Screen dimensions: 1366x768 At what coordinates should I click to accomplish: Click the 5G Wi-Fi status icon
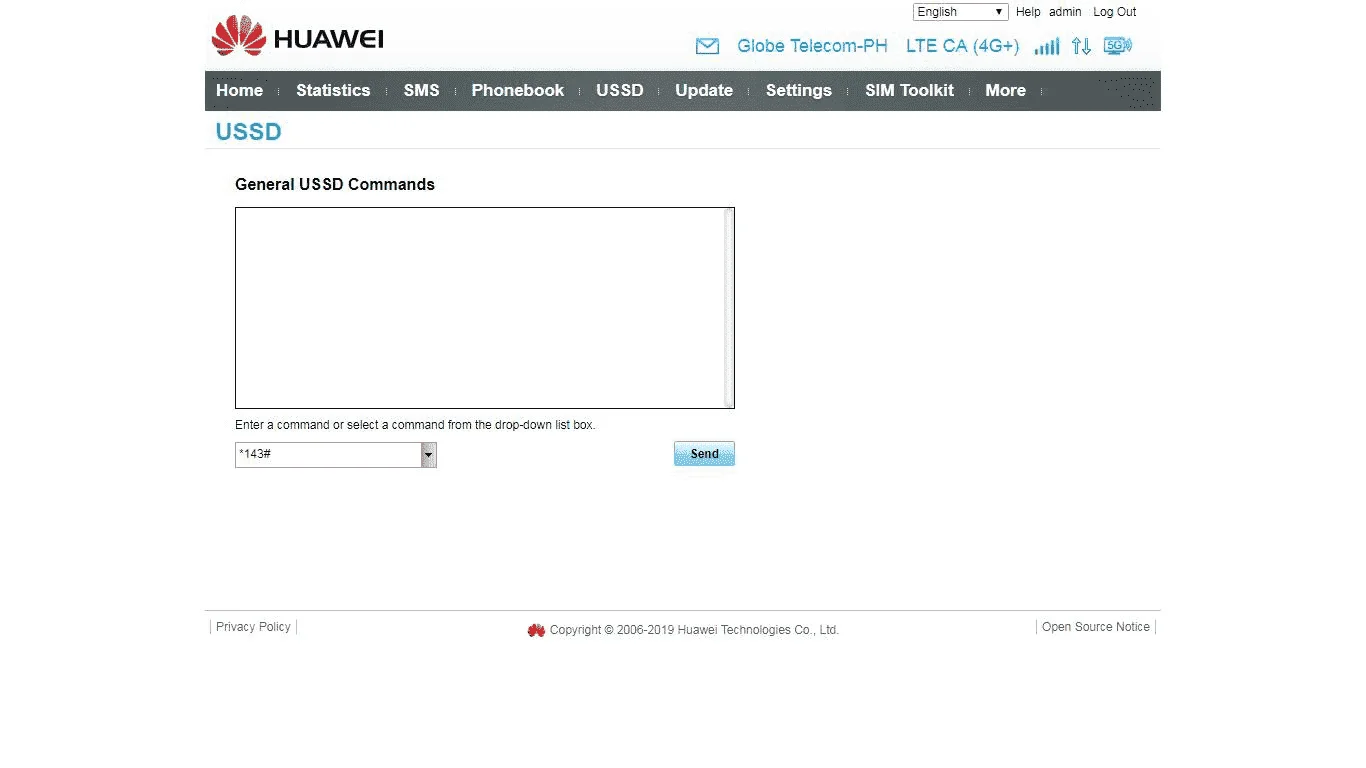[1117, 45]
